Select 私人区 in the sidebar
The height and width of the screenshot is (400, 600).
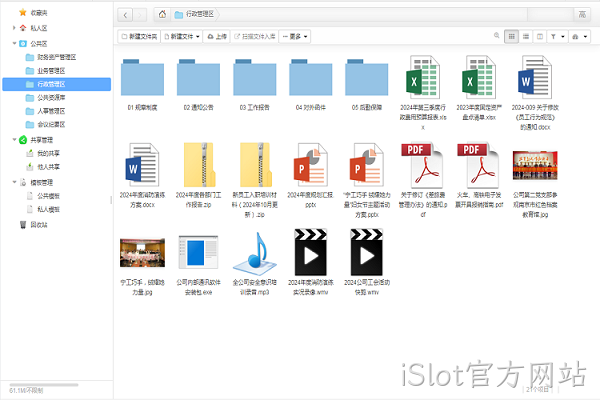33,28
